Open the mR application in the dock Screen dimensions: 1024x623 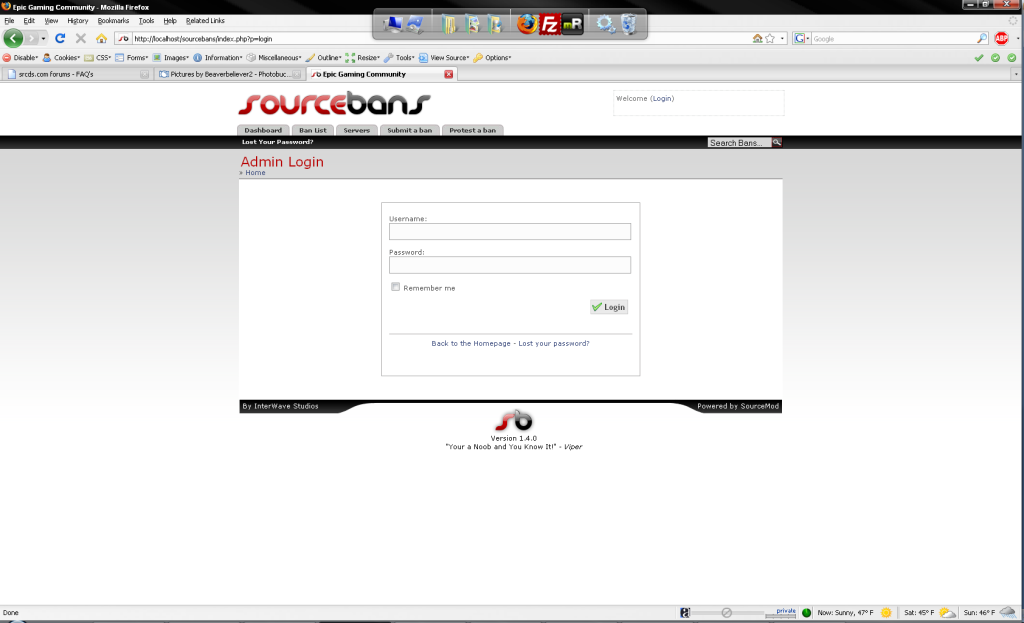click(x=573, y=25)
